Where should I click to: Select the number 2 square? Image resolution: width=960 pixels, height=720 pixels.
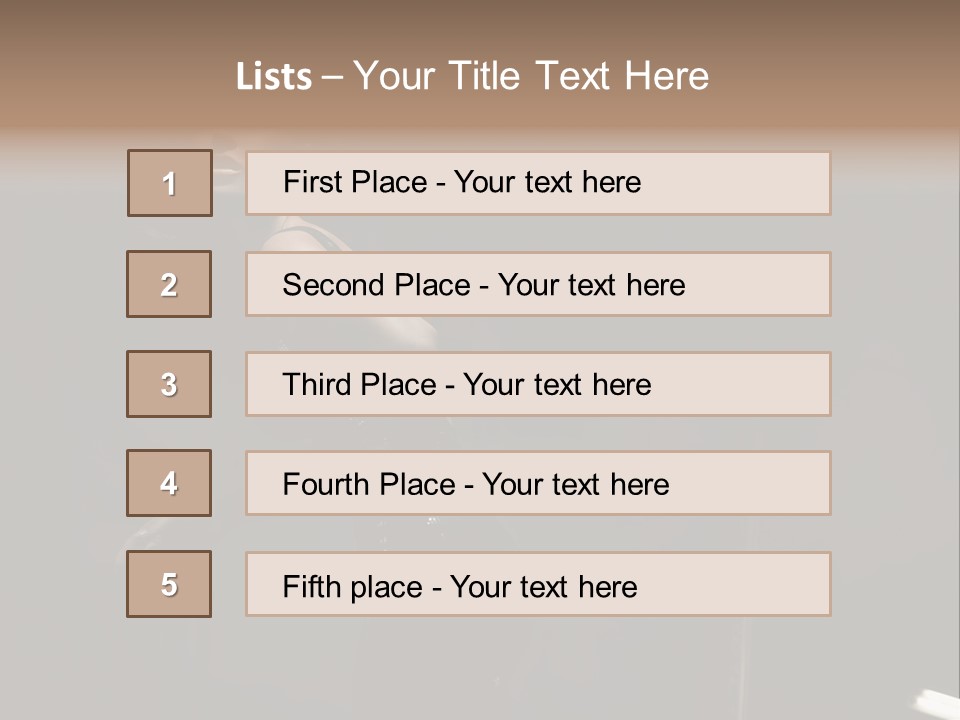pos(169,284)
